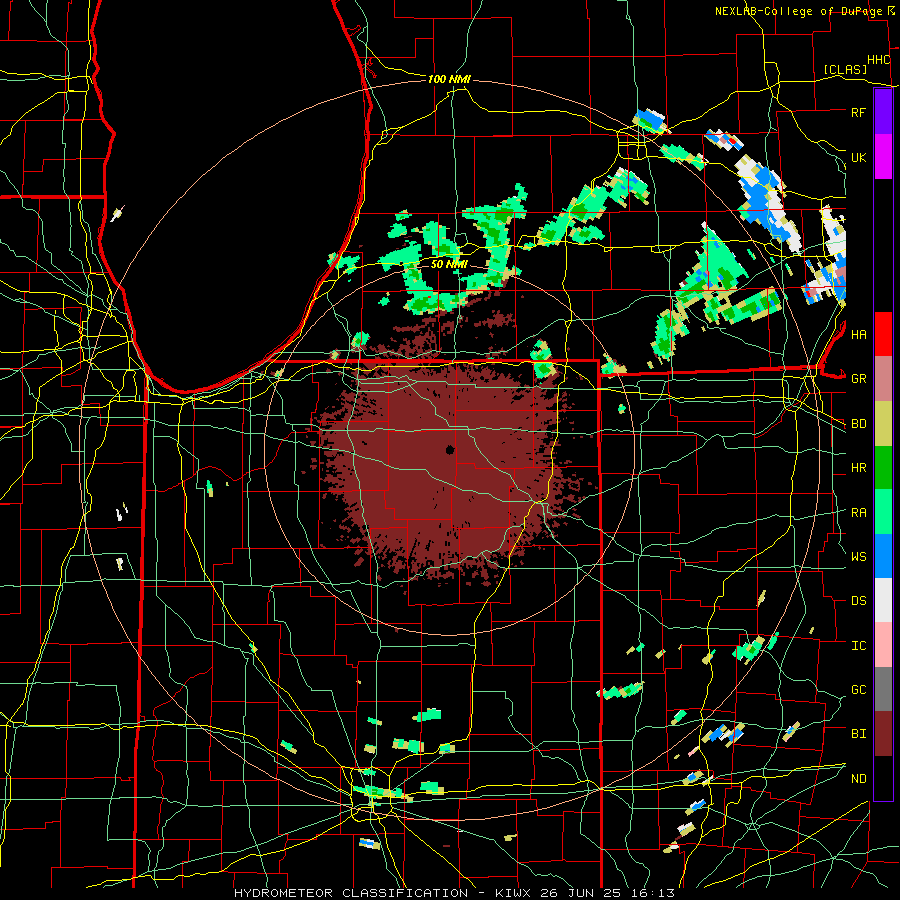This screenshot has height=900, width=900.
Task: Click the UK legend label
Action: [858, 157]
